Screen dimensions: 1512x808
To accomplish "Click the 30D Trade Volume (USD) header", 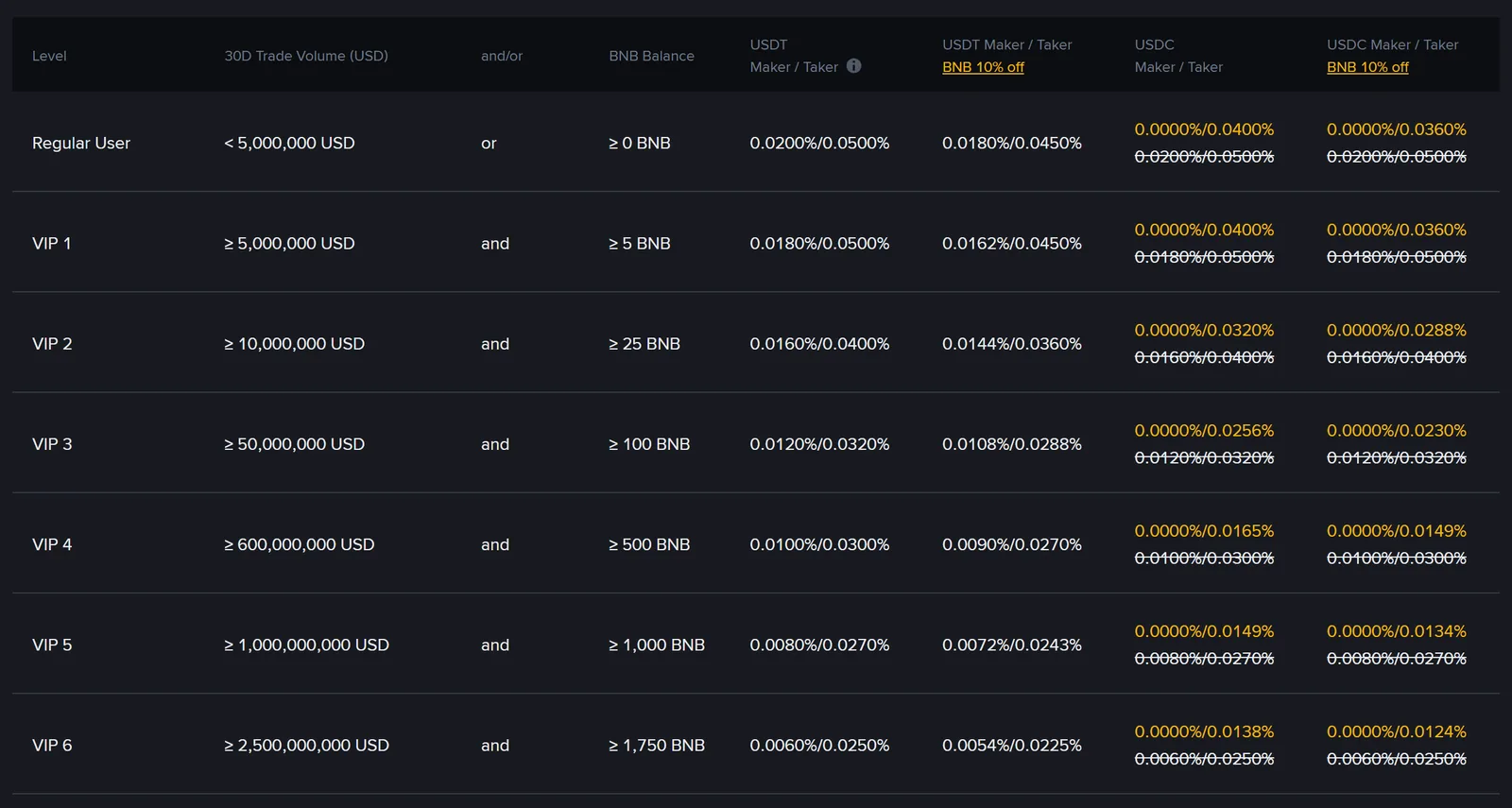I will tap(306, 56).
